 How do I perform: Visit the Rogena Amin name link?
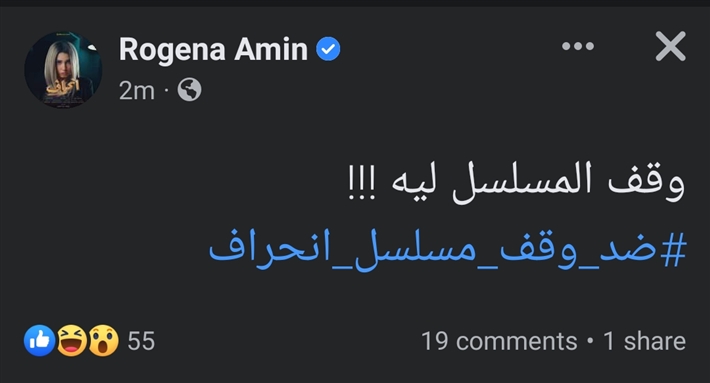point(213,49)
